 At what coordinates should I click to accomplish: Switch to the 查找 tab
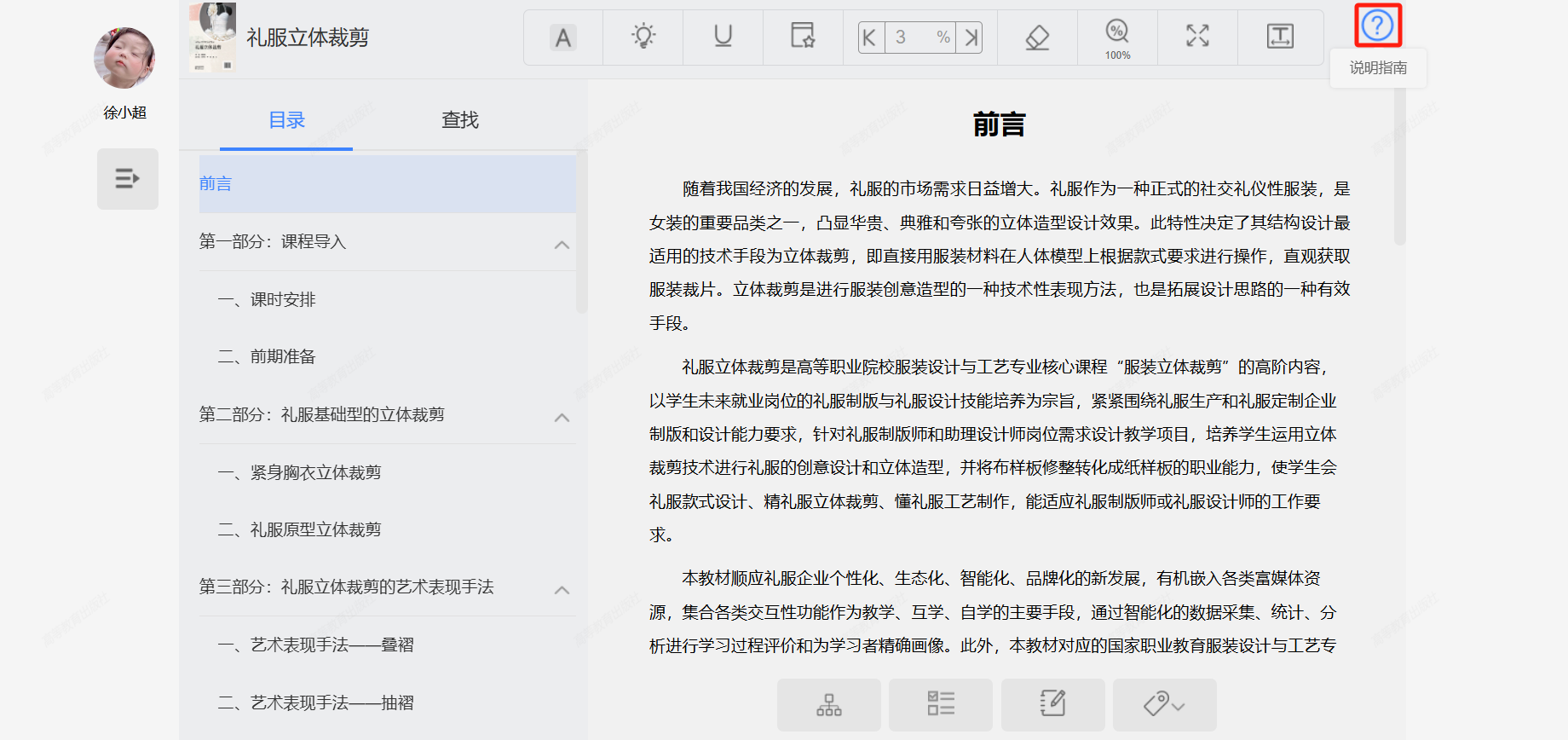click(460, 120)
